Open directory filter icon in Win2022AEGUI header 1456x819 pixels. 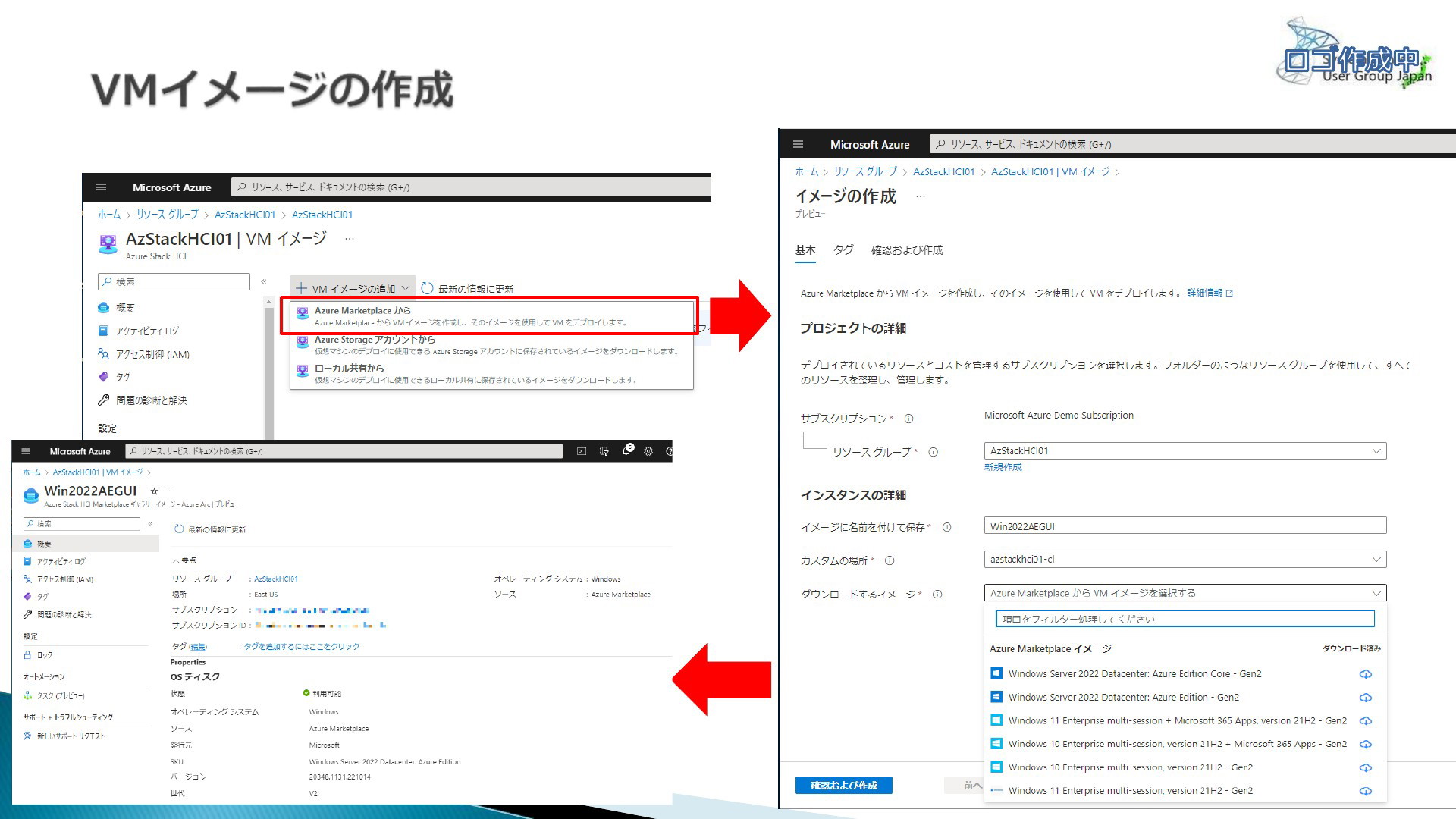604,451
